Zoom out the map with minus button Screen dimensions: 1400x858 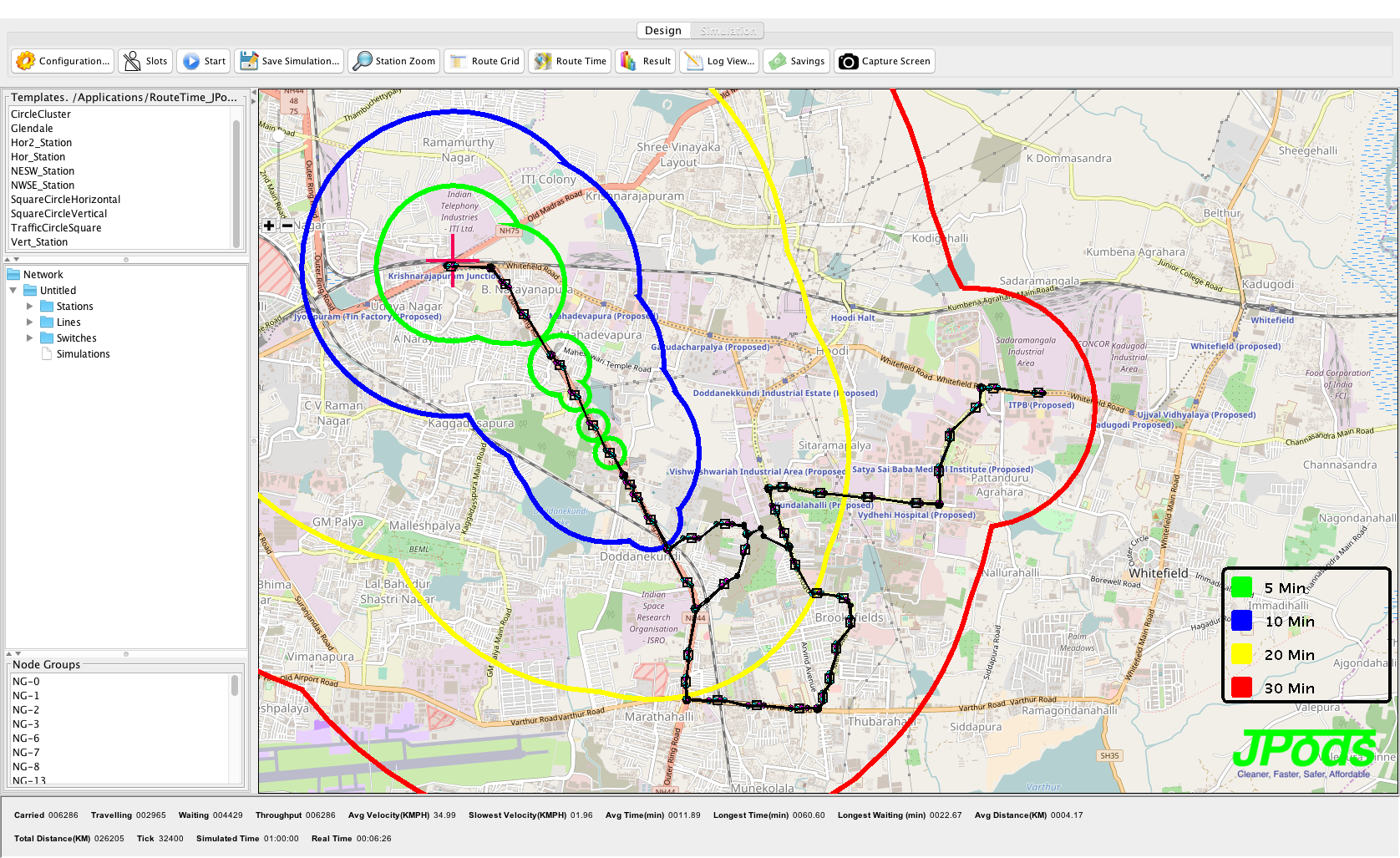tap(287, 226)
